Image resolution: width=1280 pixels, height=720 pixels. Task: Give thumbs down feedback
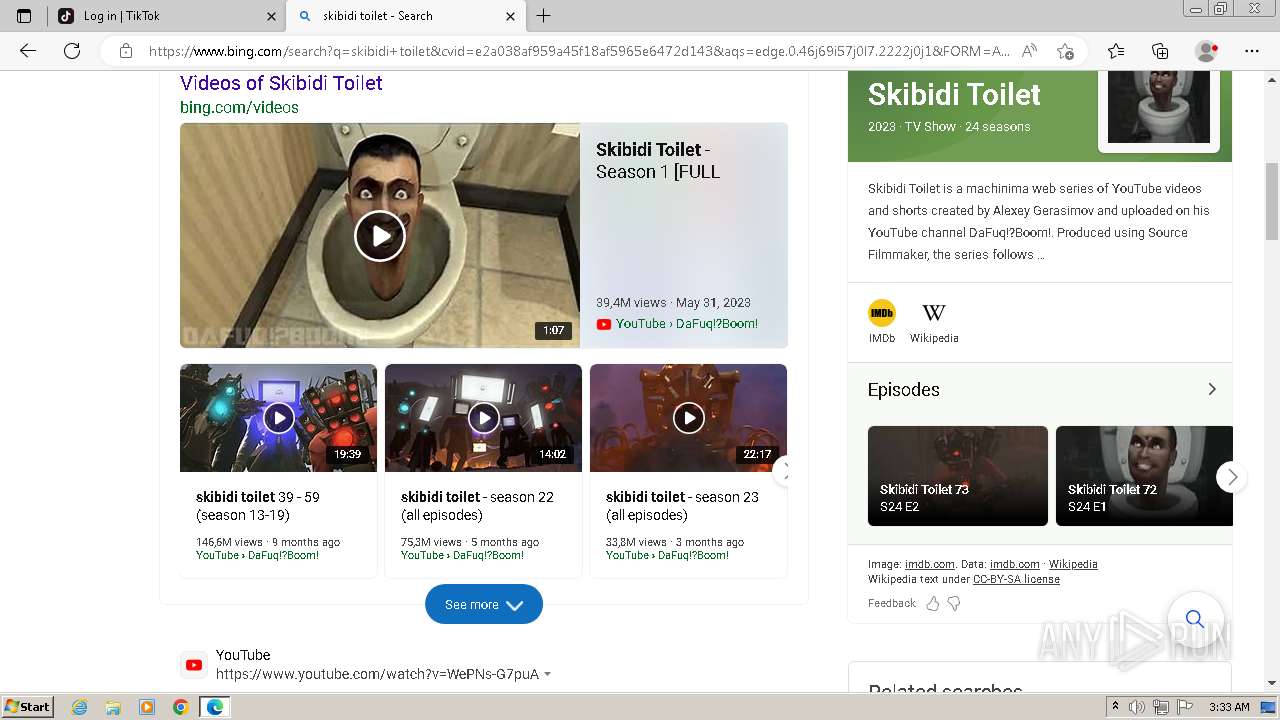tap(954, 603)
